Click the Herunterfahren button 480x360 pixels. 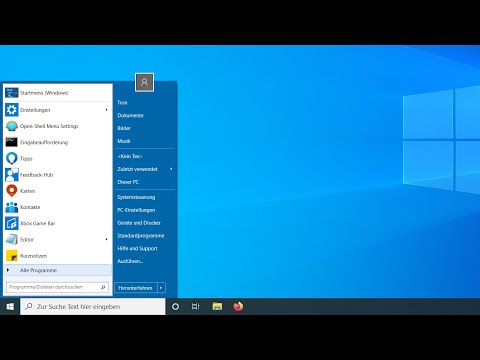(x=136, y=288)
